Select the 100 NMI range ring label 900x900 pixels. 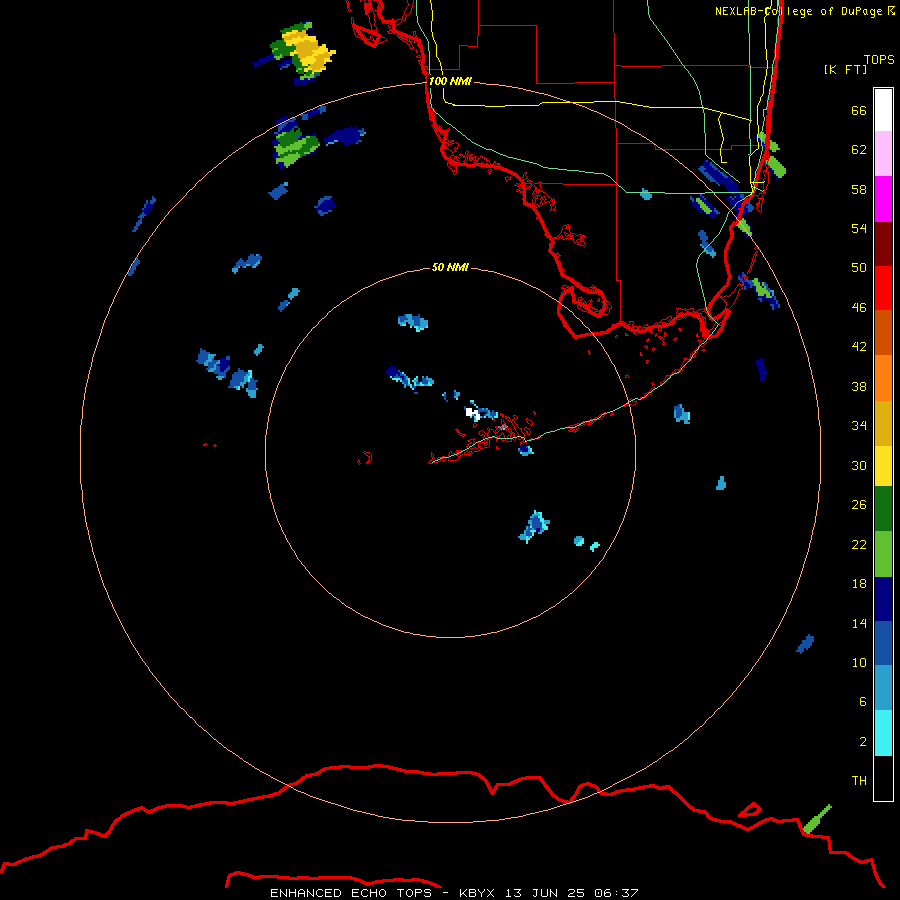coord(450,82)
